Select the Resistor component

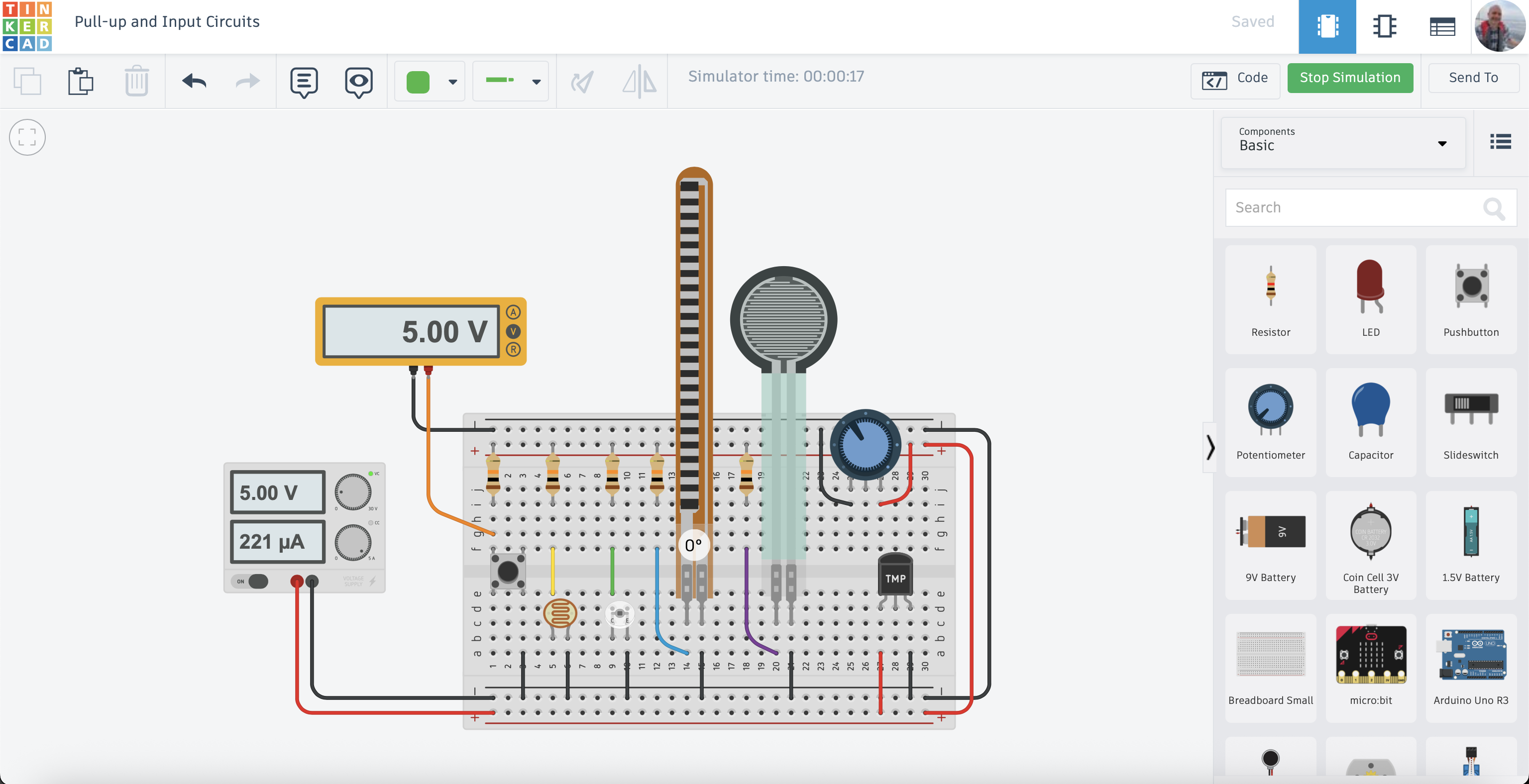tap(1270, 300)
